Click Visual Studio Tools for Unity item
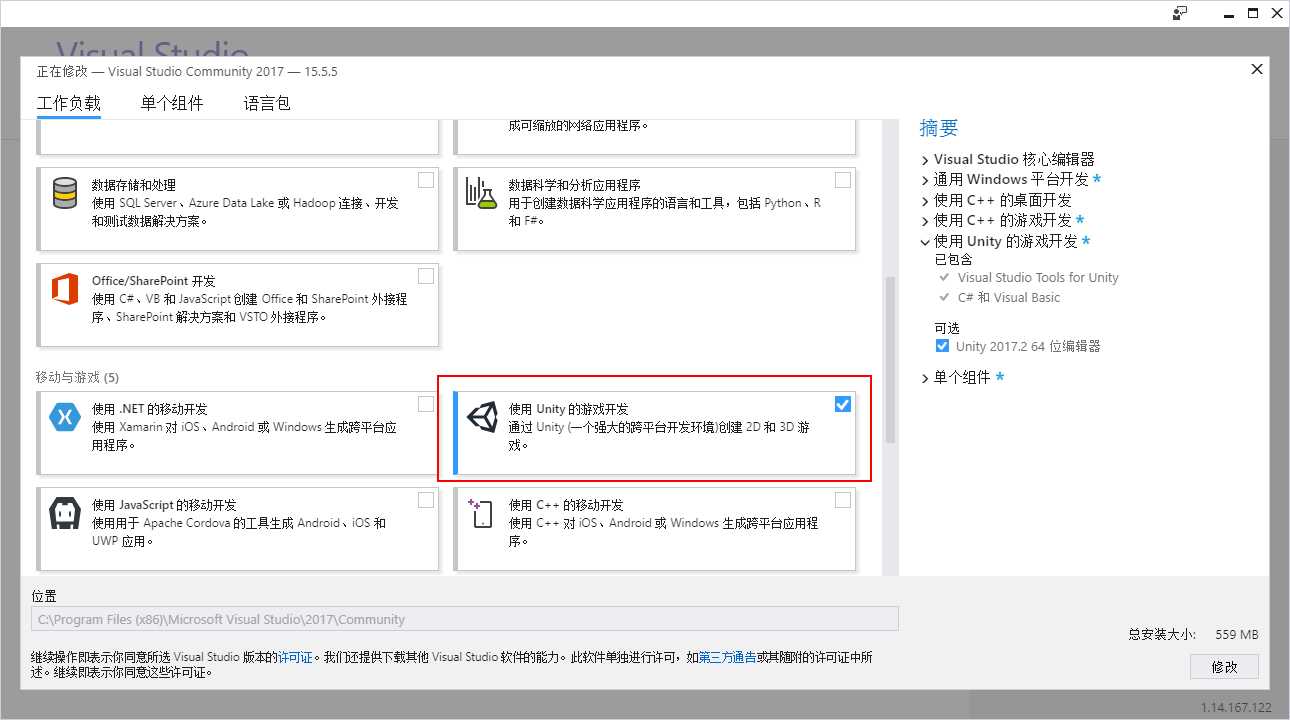Screen dimensions: 1290x720 pyautogui.click(x=1038, y=278)
